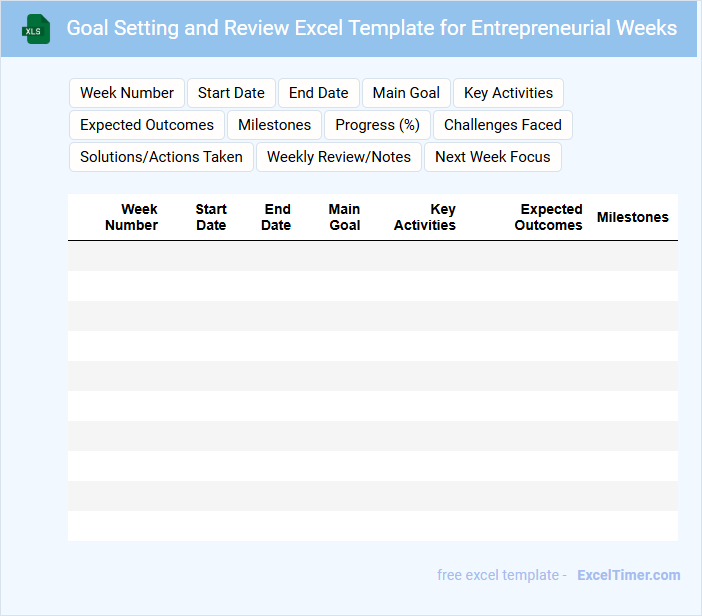702x616 pixels.
Task: Click the Milestones tag button
Action: point(275,125)
